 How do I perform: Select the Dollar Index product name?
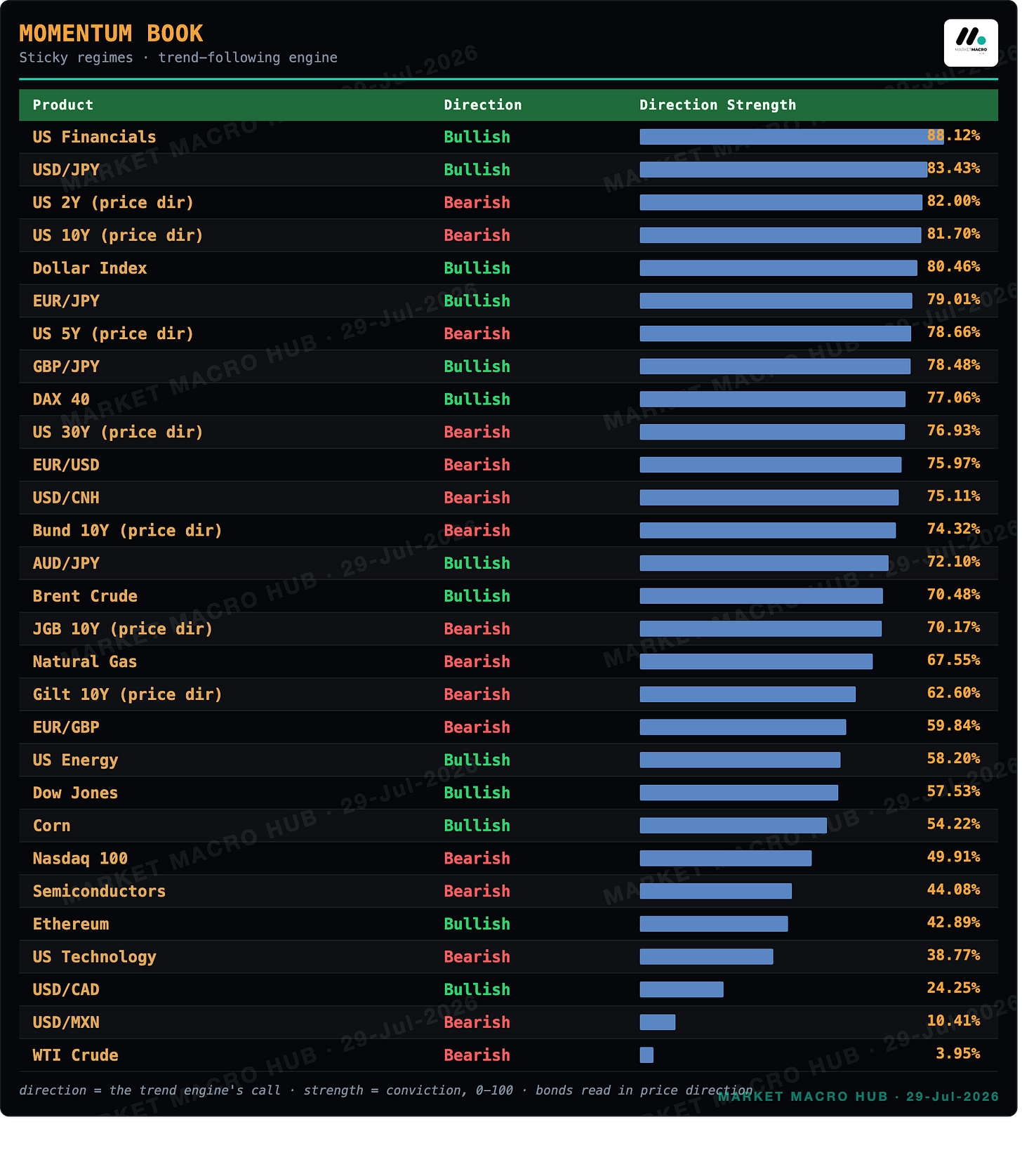click(90, 268)
